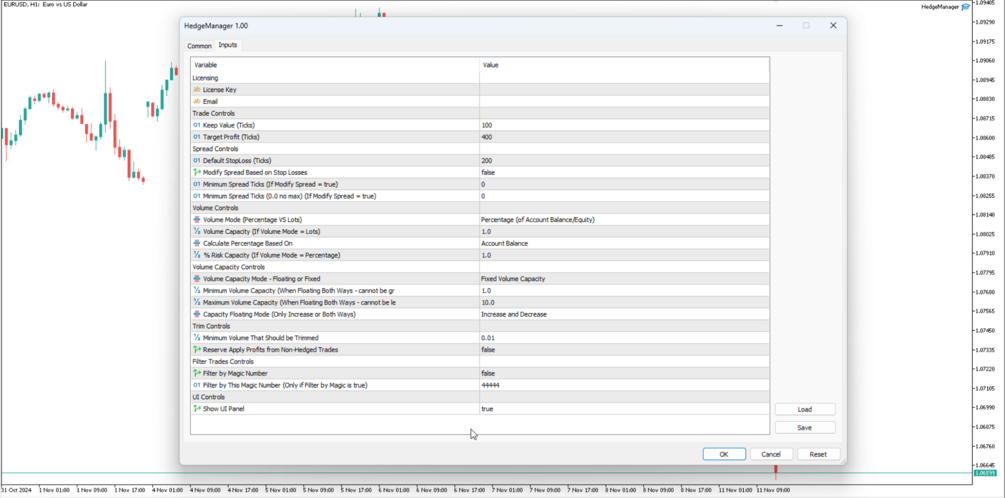Click the Minimum Volume Trimmed fraction icon
Screen dimensions: 1005x498
tap(197, 338)
